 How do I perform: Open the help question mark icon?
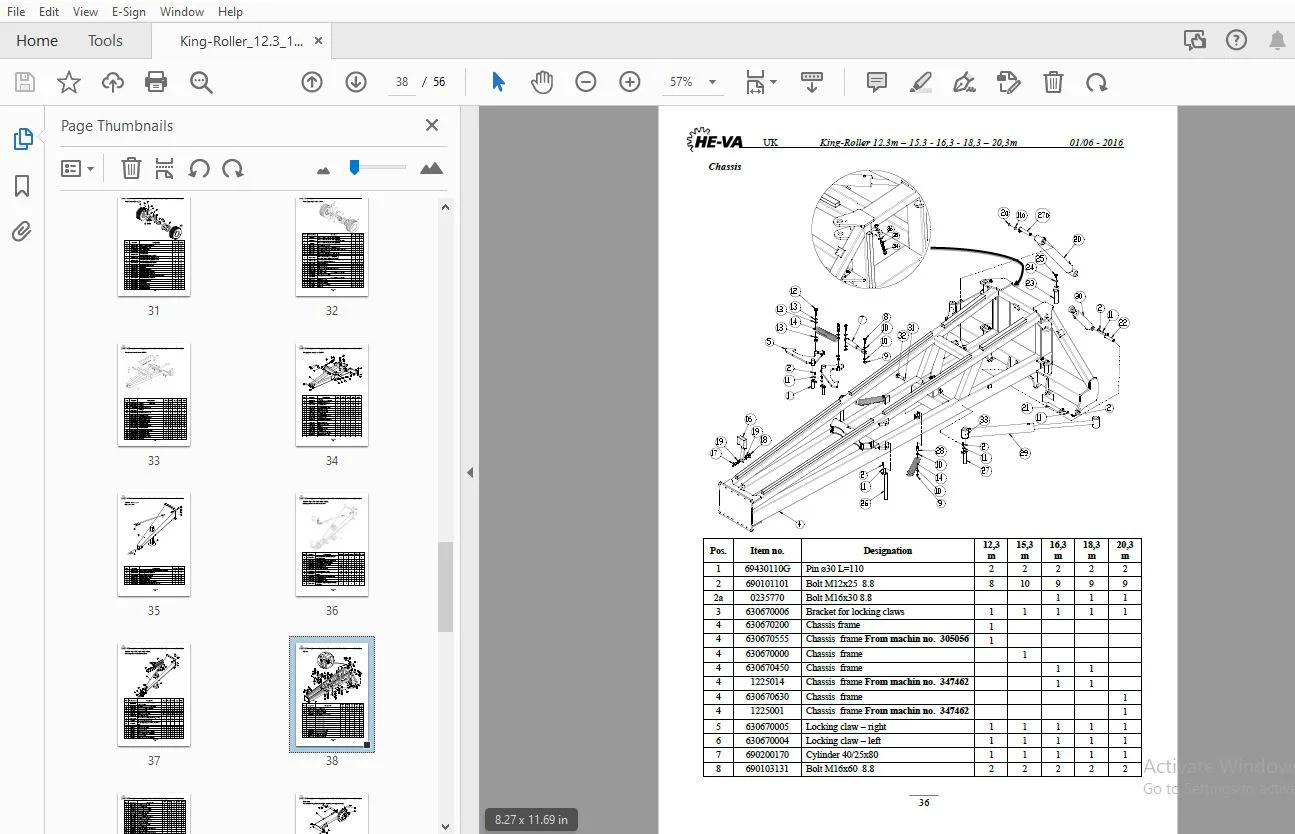[x=1236, y=41]
